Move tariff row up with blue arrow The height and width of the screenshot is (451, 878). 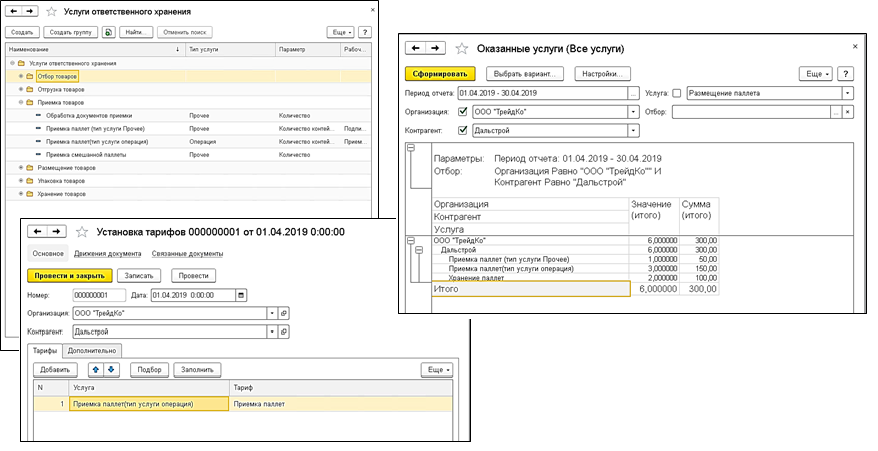pyautogui.click(x=96, y=370)
